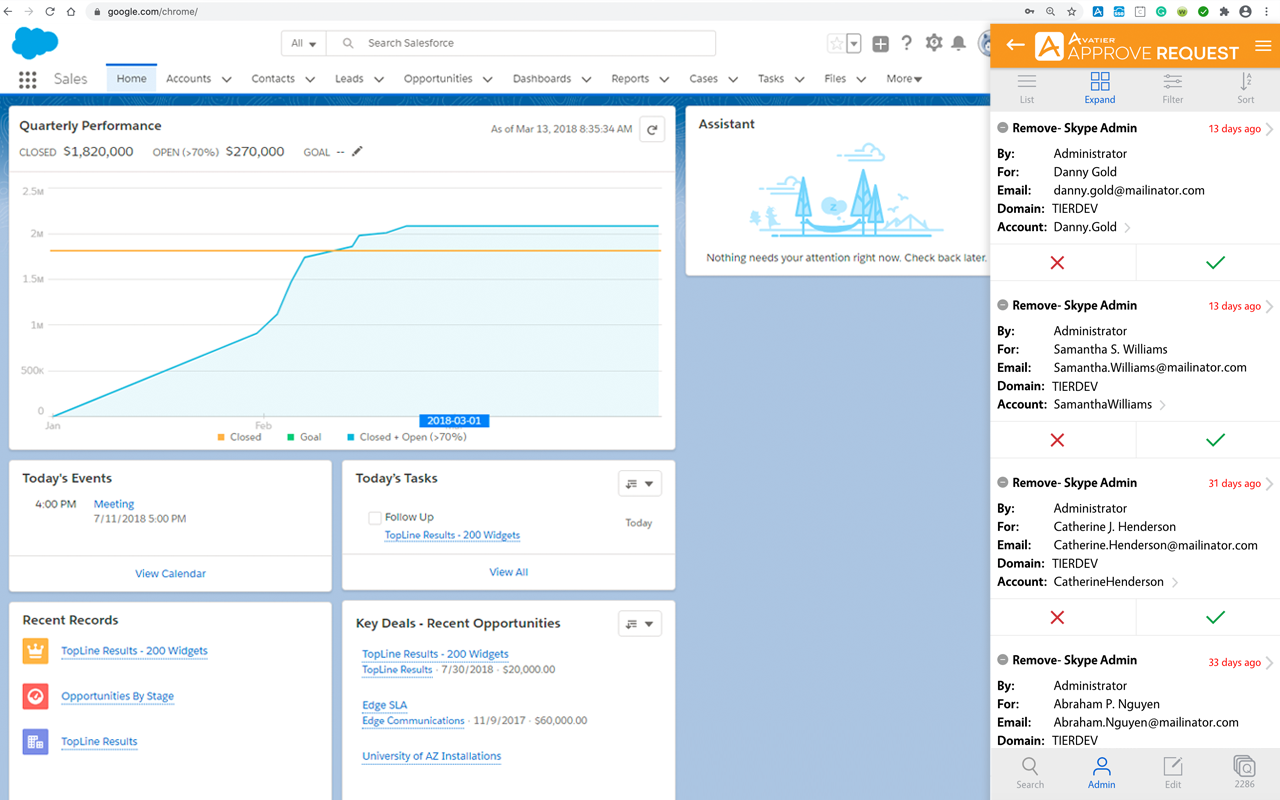The image size is (1280, 800).
Task: Open the Salesforce App Launcher grid
Action: 28,79
